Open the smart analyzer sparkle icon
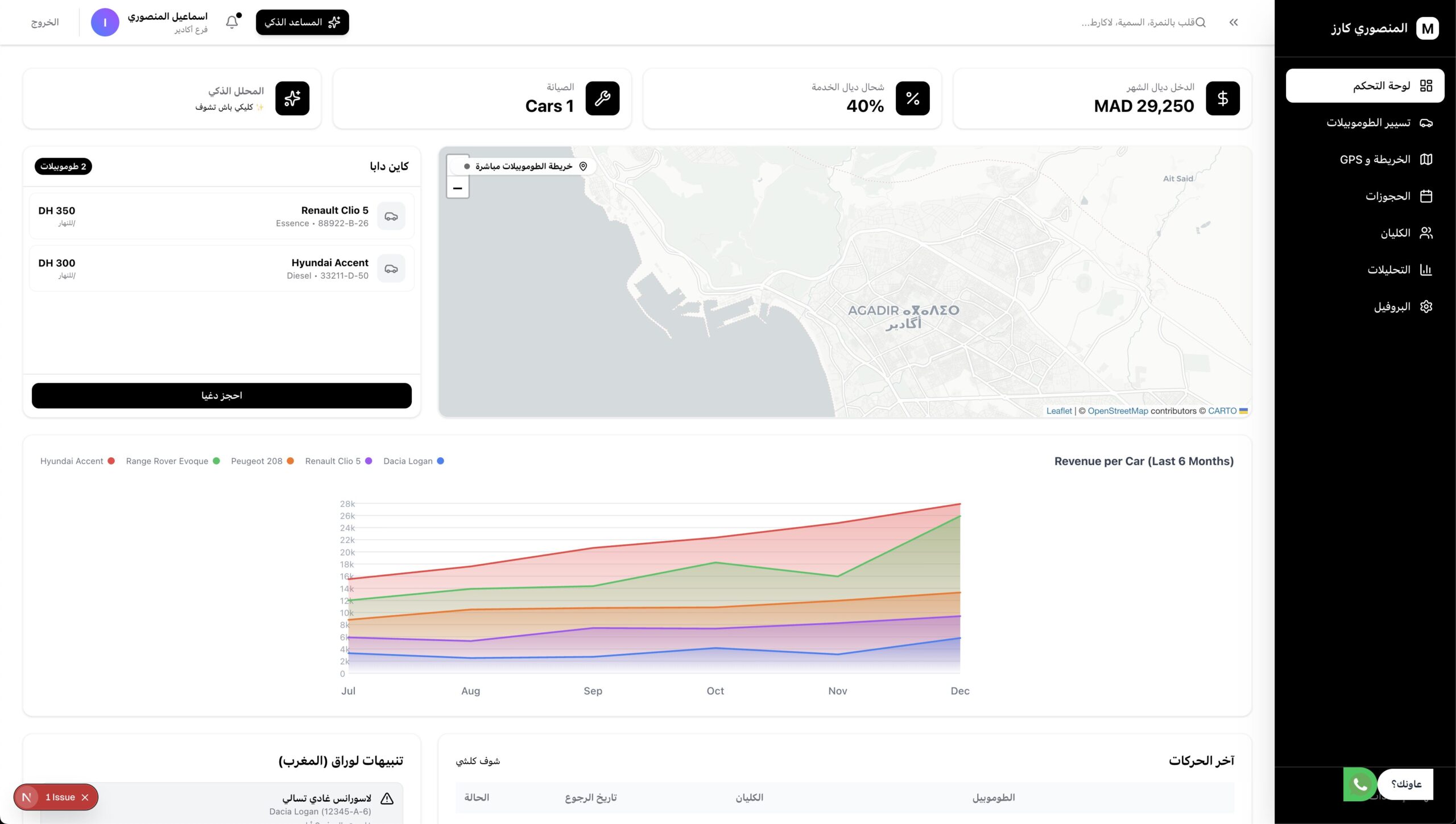 292,98
